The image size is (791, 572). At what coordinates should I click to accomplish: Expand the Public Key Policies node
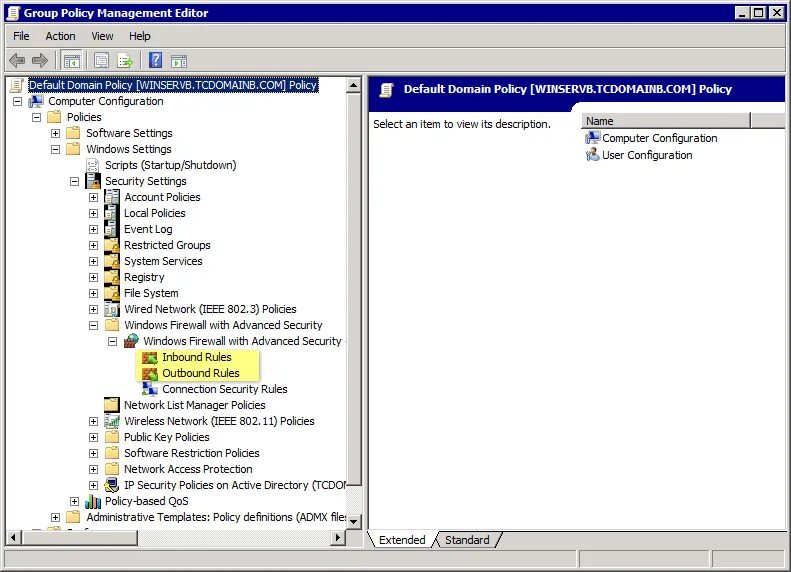pos(93,437)
